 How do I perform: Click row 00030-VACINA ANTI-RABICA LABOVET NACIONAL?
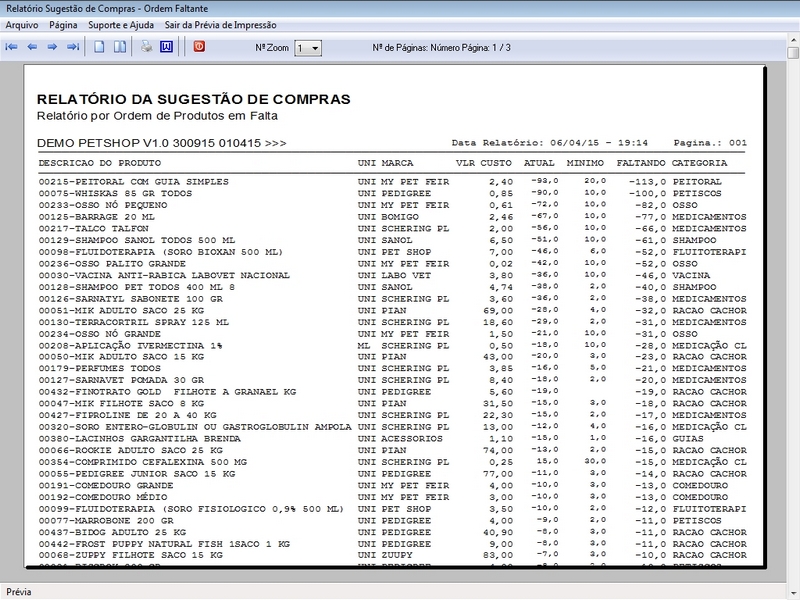click(x=392, y=276)
